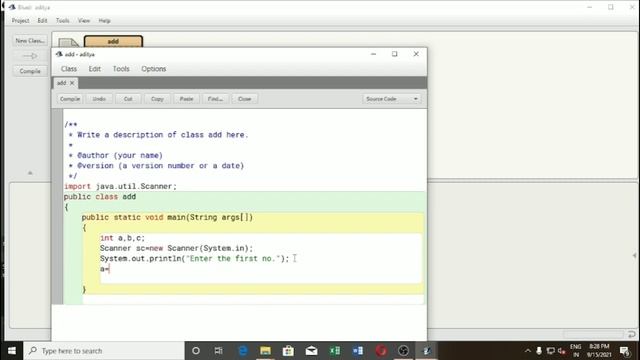Open the Mail app from the taskbar

pos(311,351)
